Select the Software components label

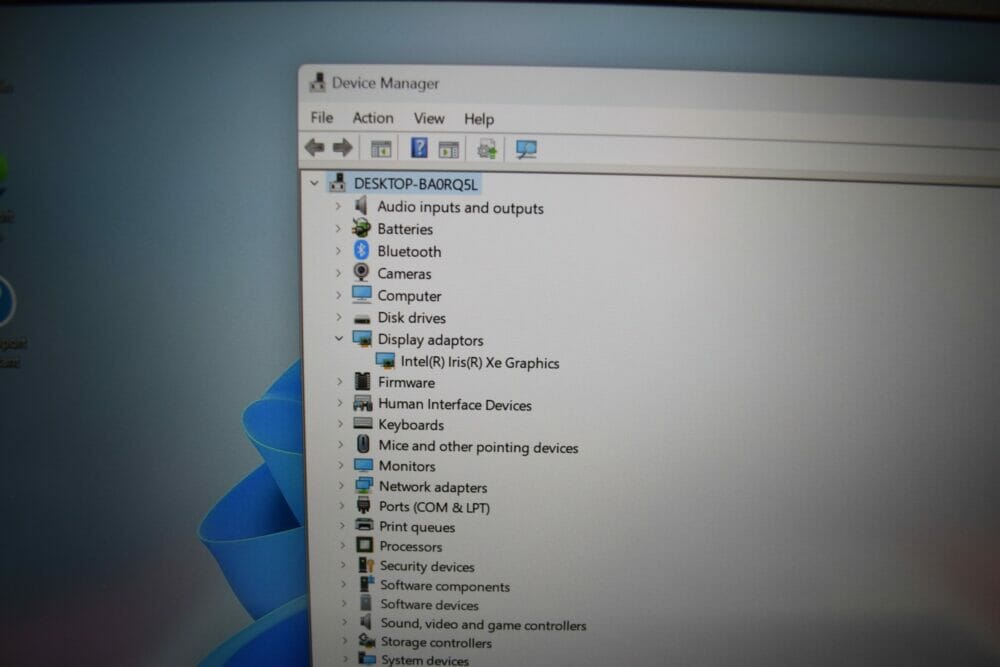pyautogui.click(x=445, y=586)
